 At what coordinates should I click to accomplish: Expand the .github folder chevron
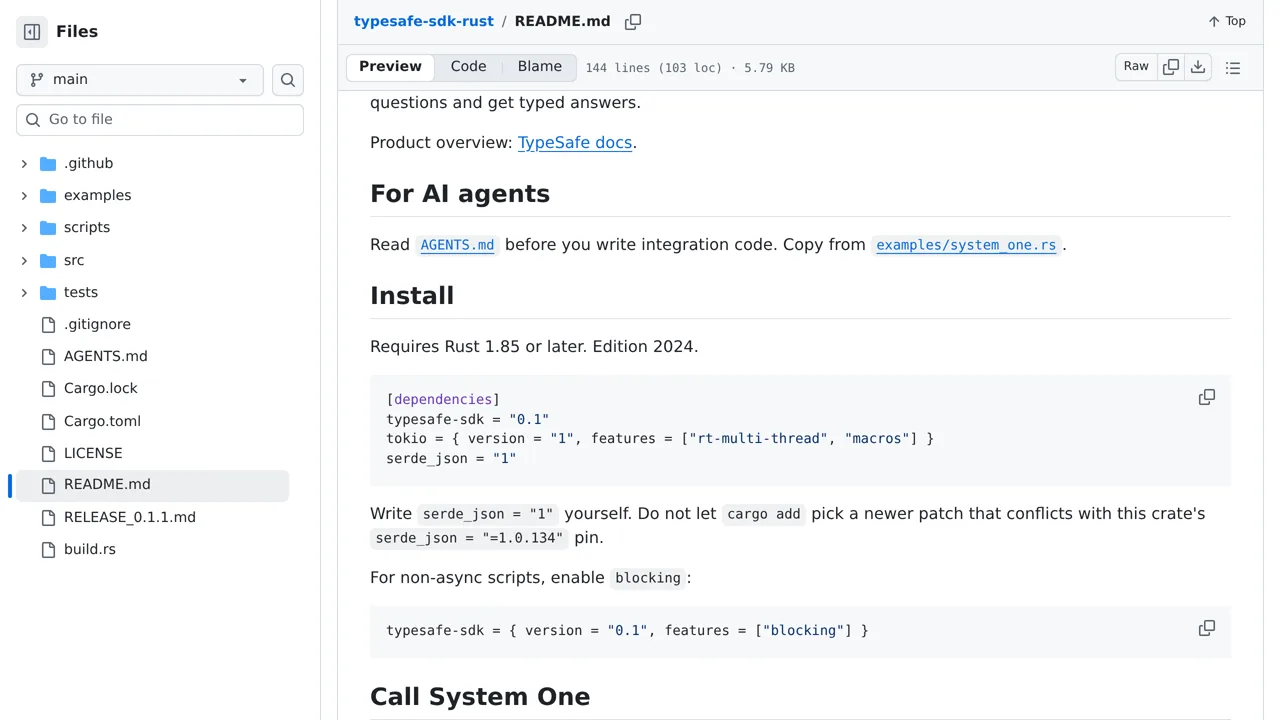tap(24, 164)
